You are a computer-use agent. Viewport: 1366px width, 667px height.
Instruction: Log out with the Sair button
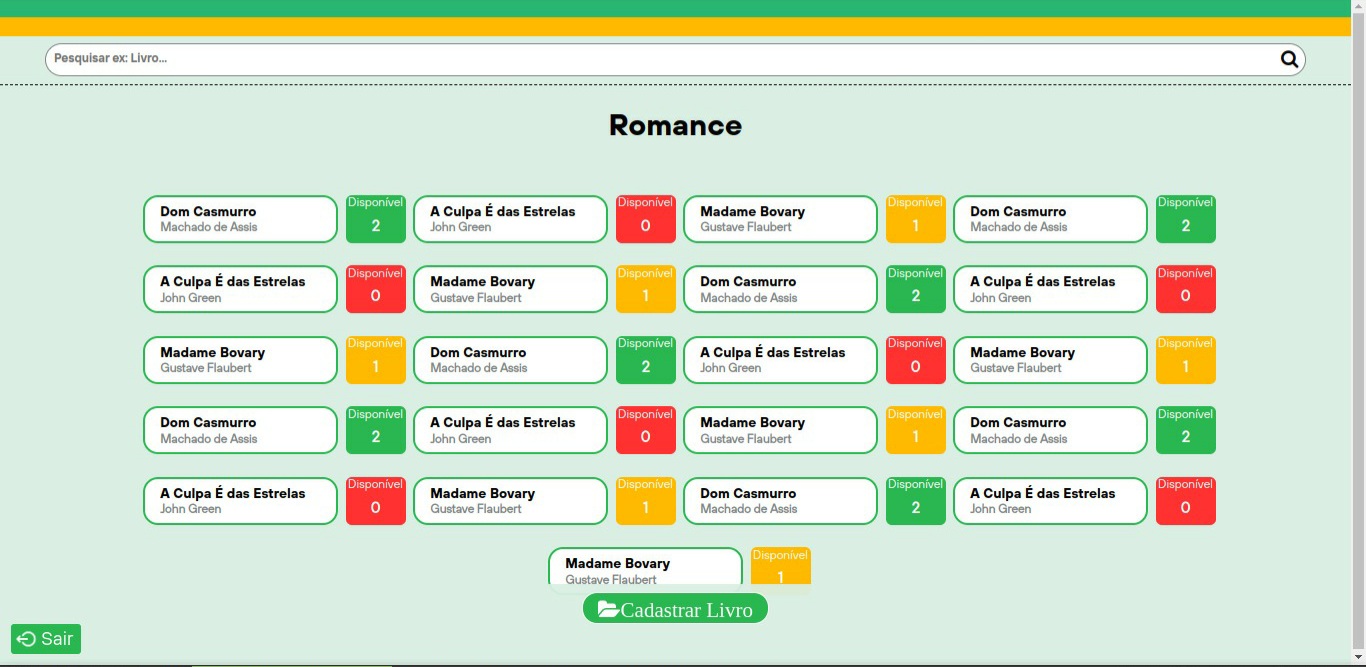(46, 639)
